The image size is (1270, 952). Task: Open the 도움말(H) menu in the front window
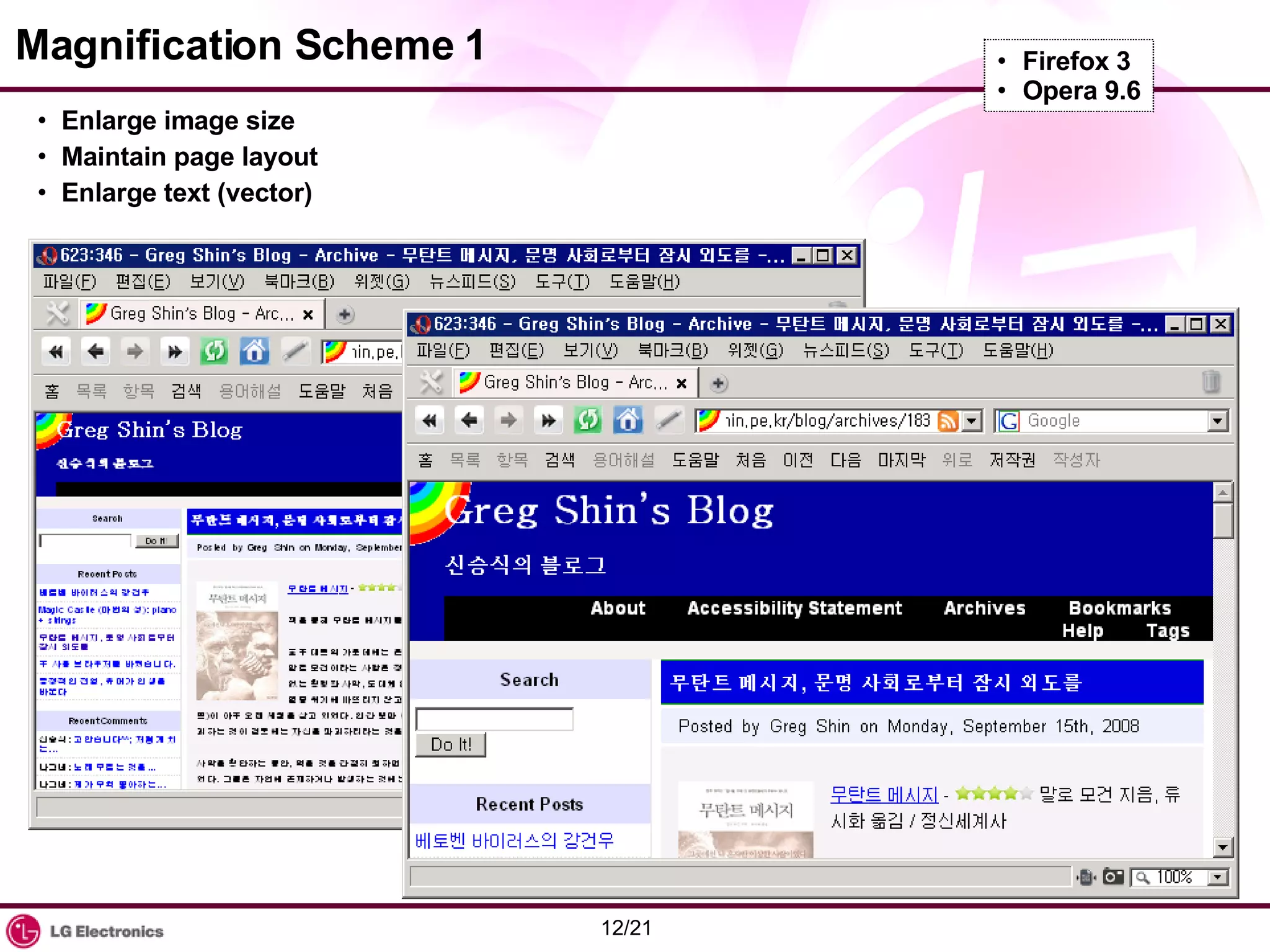pos(1018,351)
